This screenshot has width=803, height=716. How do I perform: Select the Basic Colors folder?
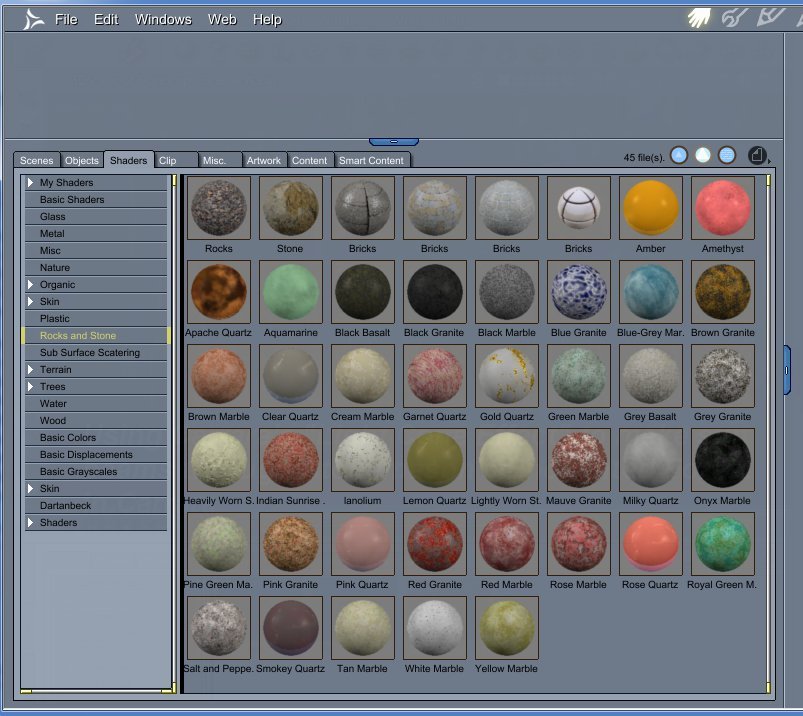(x=96, y=437)
